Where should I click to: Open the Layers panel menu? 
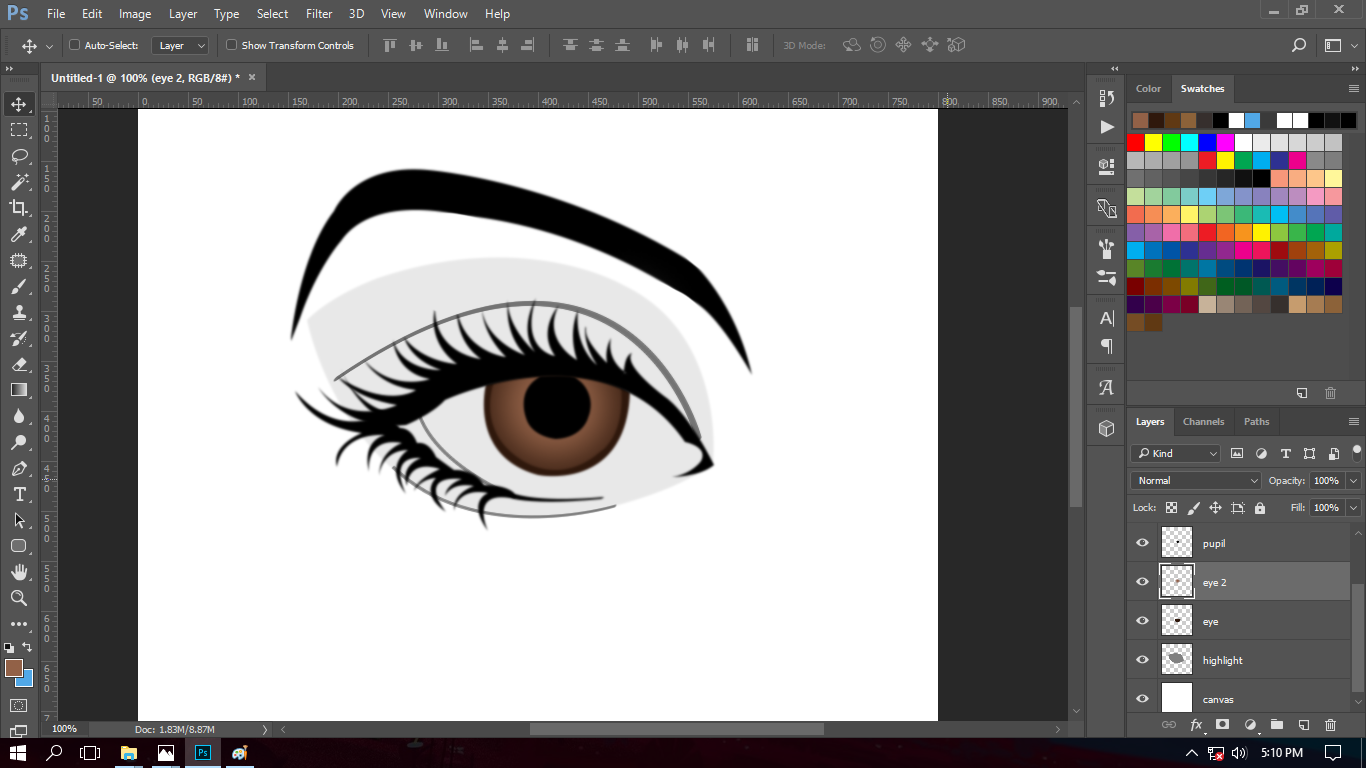1353,422
